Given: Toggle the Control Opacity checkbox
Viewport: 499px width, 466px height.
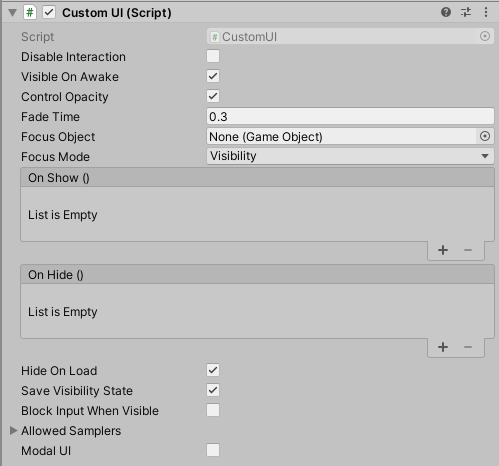Looking at the screenshot, I should pyautogui.click(x=213, y=96).
